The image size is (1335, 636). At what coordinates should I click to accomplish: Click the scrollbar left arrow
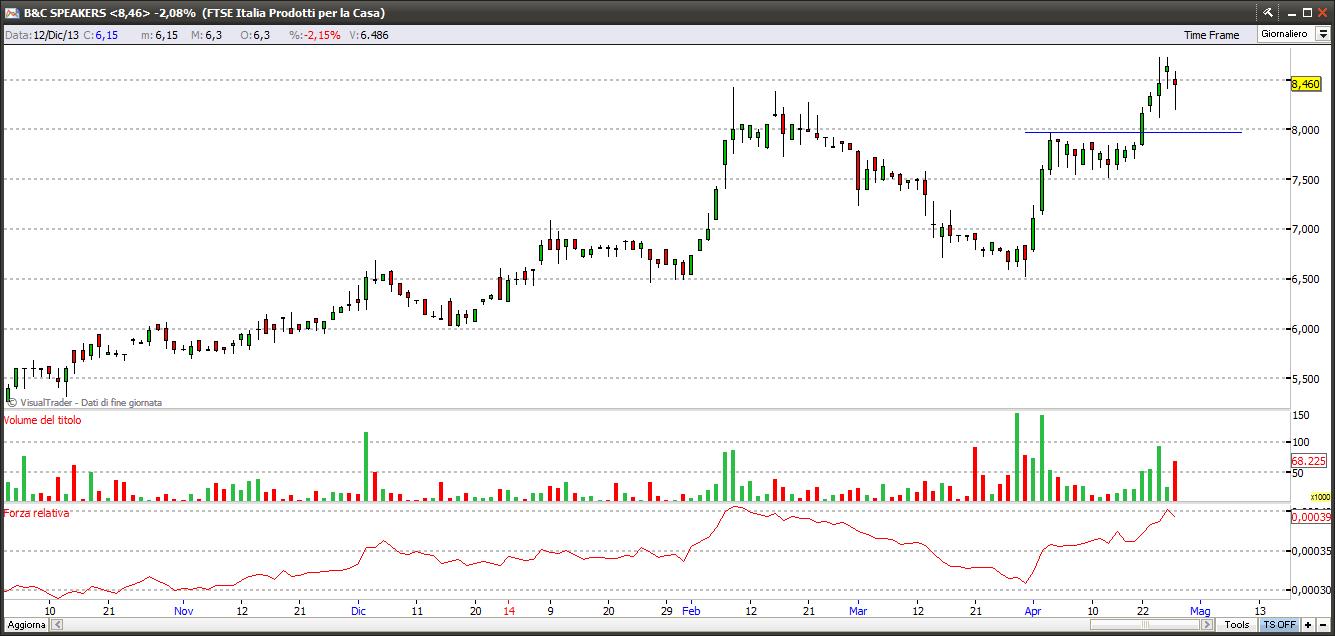click(x=57, y=625)
